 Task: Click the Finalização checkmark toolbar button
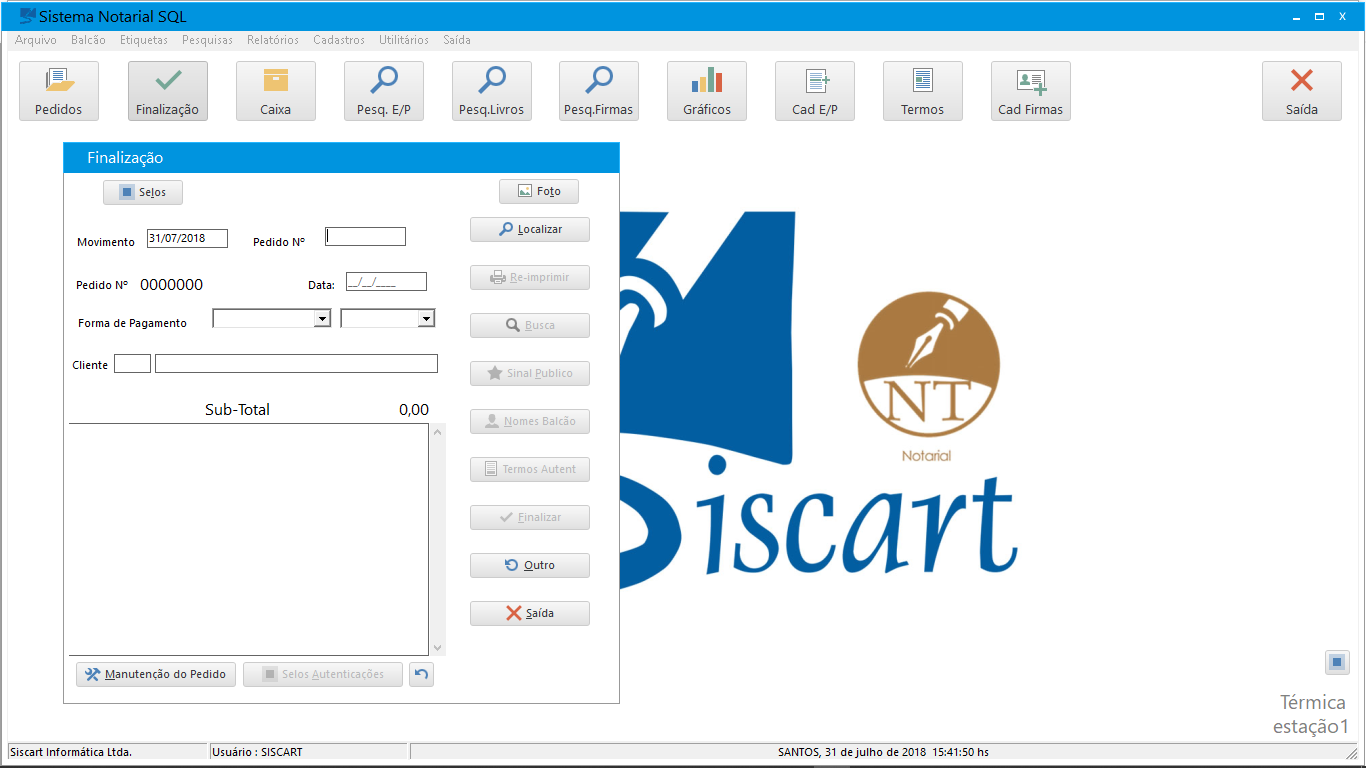[x=167, y=91]
